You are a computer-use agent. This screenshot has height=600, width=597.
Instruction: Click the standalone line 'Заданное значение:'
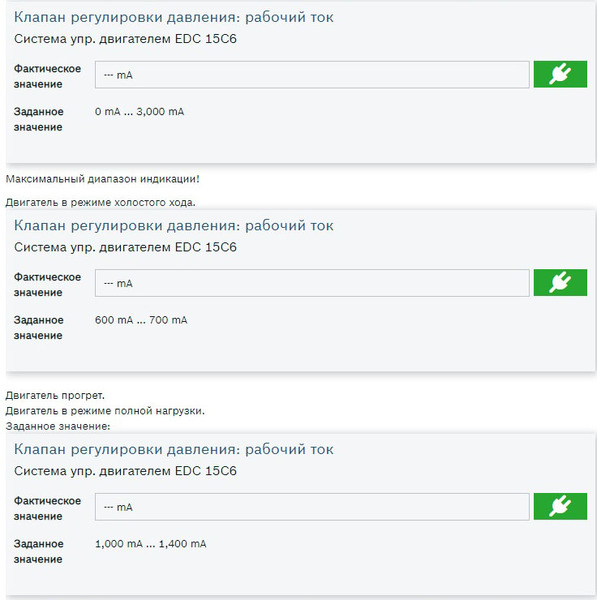[58, 426]
